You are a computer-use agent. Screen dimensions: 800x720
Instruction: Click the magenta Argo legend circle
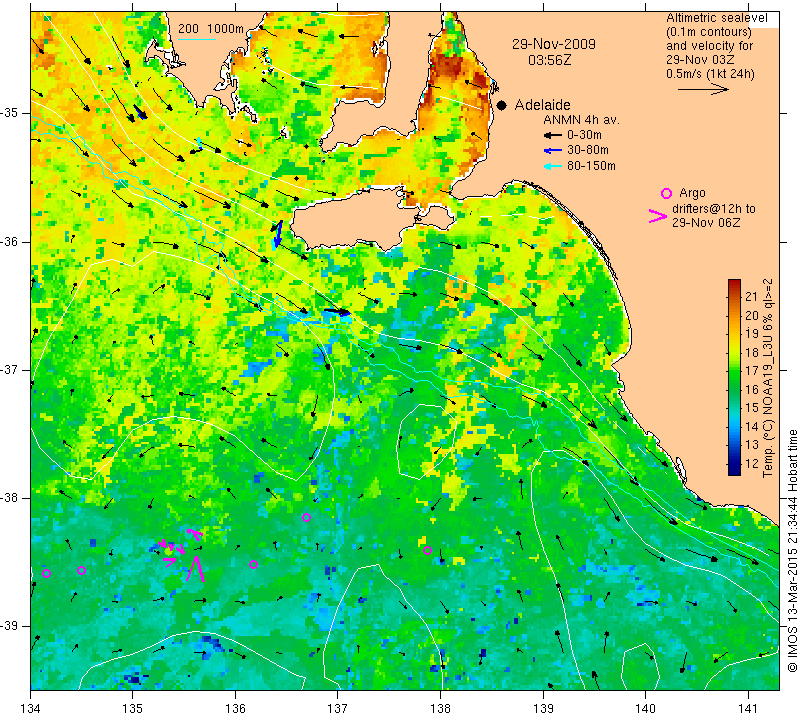point(666,193)
